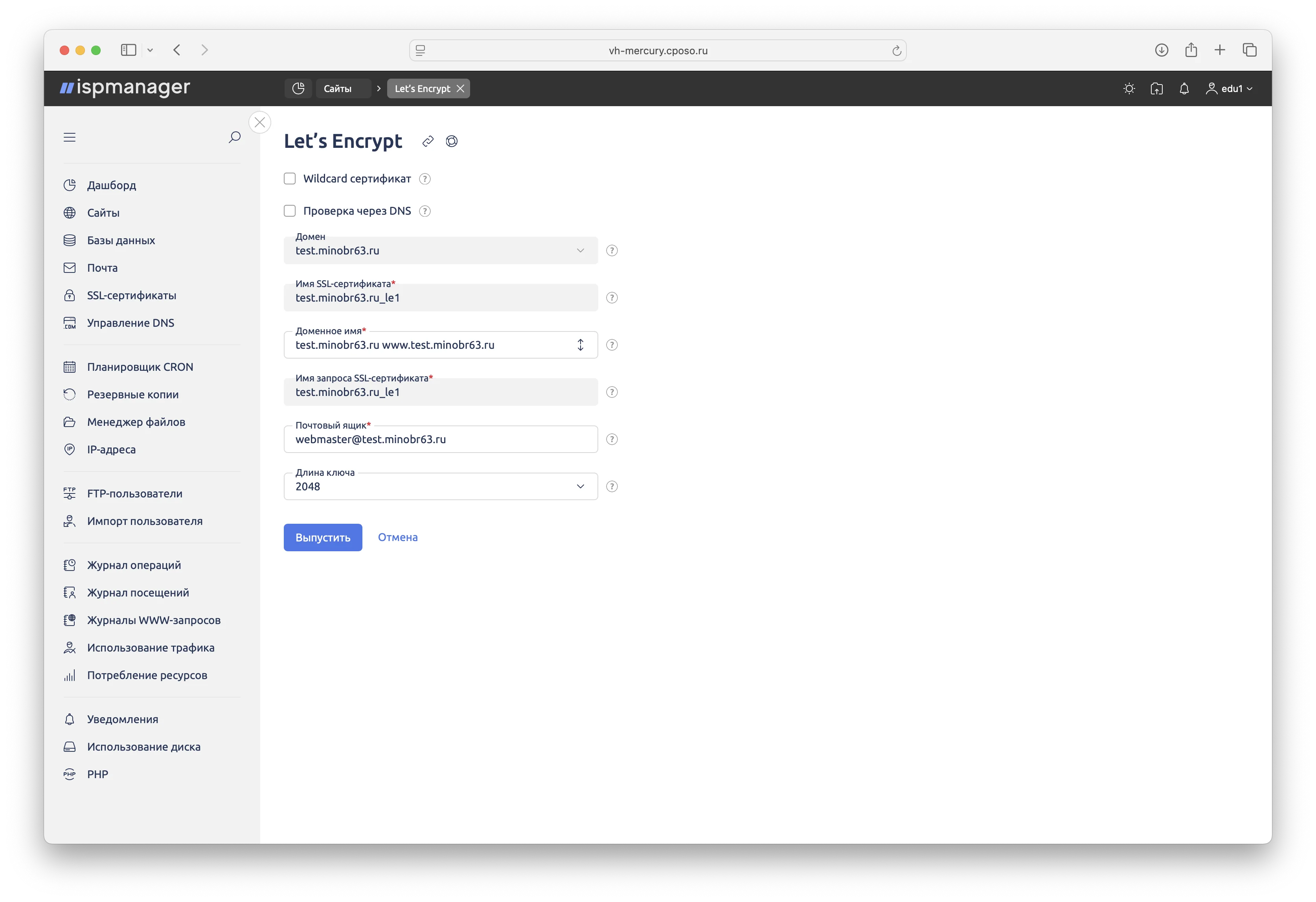Close the Let's Encrypt tab
Screen dimensions: 1316x902
click(460, 88)
